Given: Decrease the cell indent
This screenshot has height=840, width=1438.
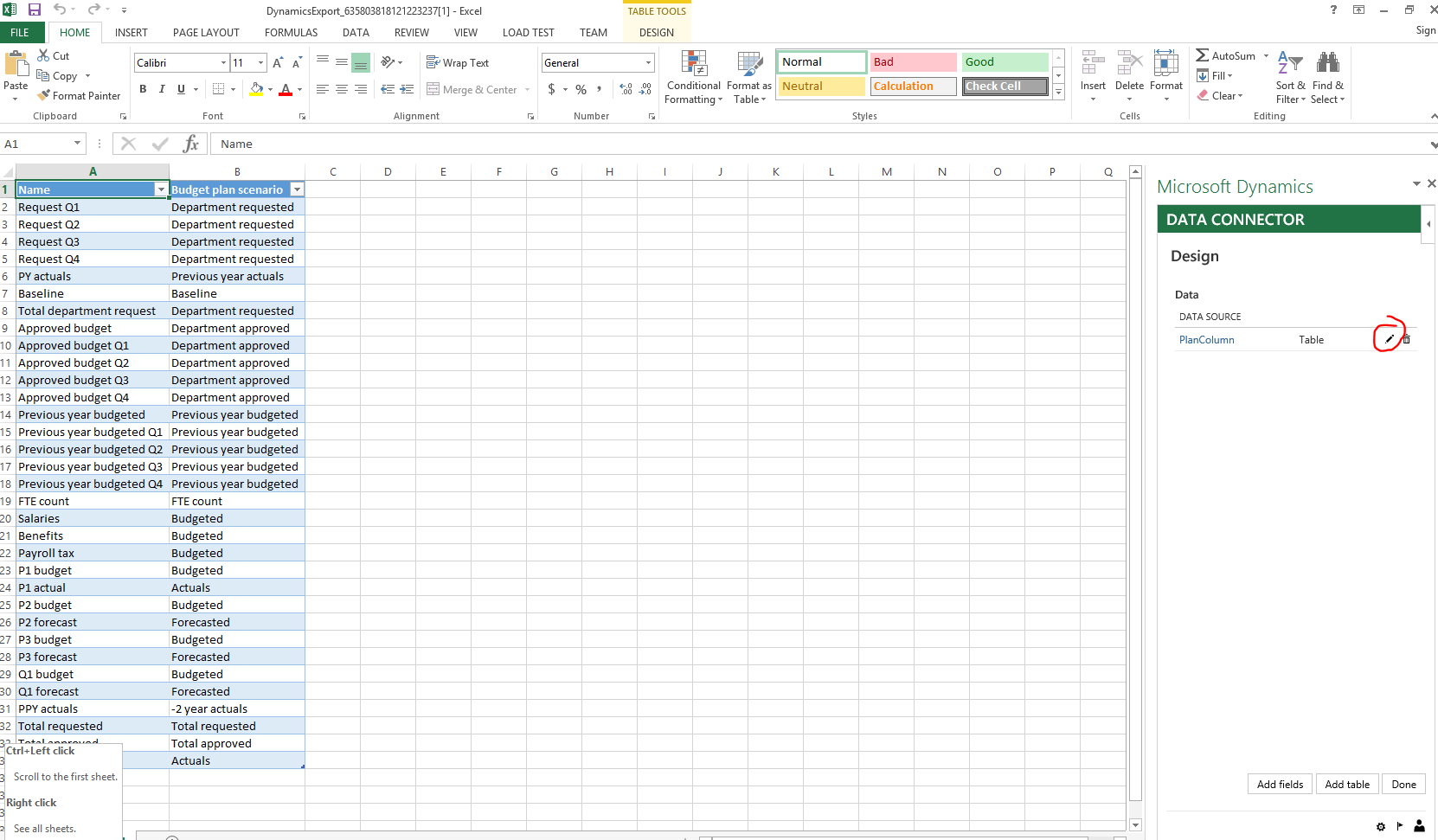Looking at the screenshot, I should click(x=388, y=89).
